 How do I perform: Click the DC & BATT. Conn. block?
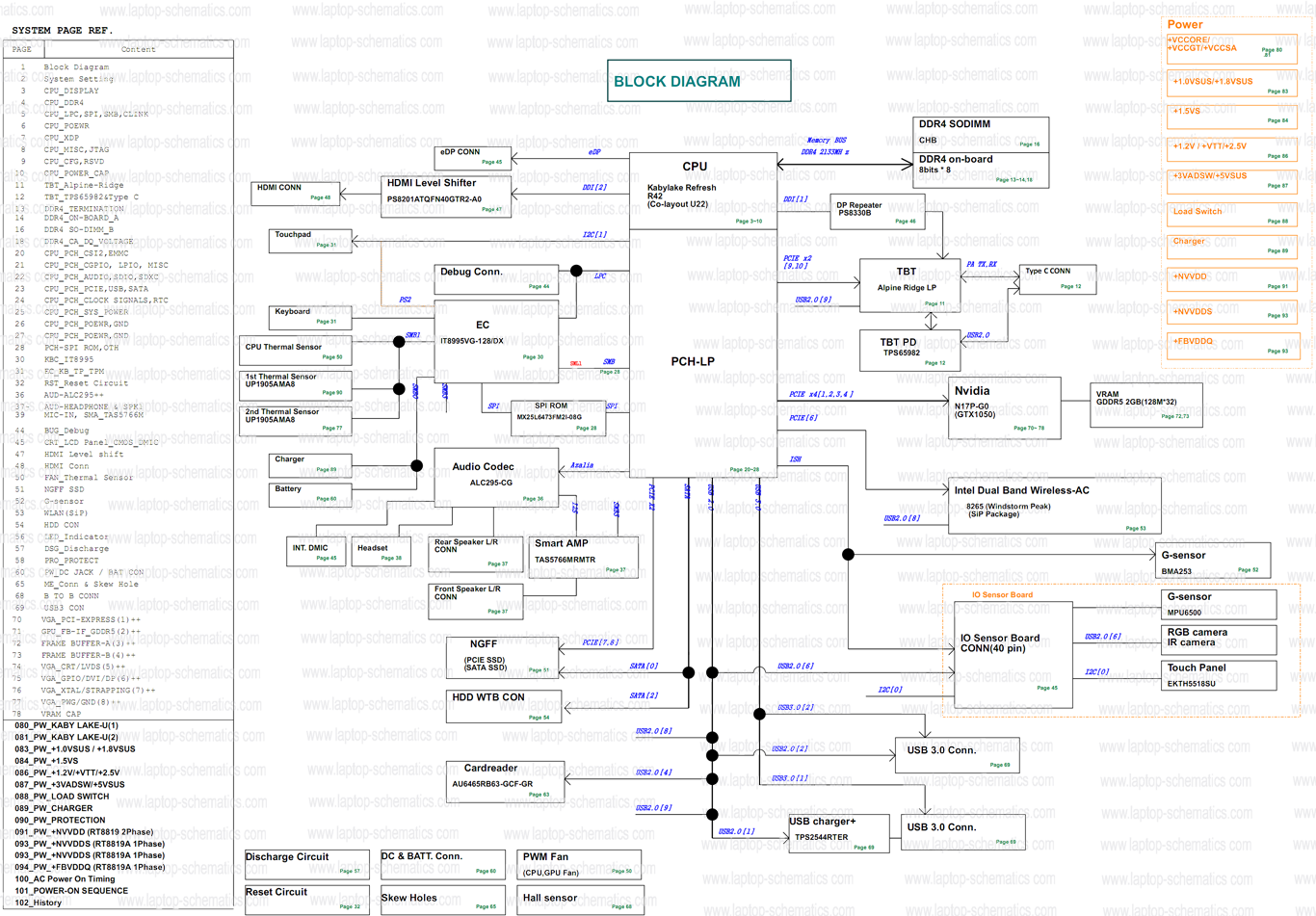[441, 863]
